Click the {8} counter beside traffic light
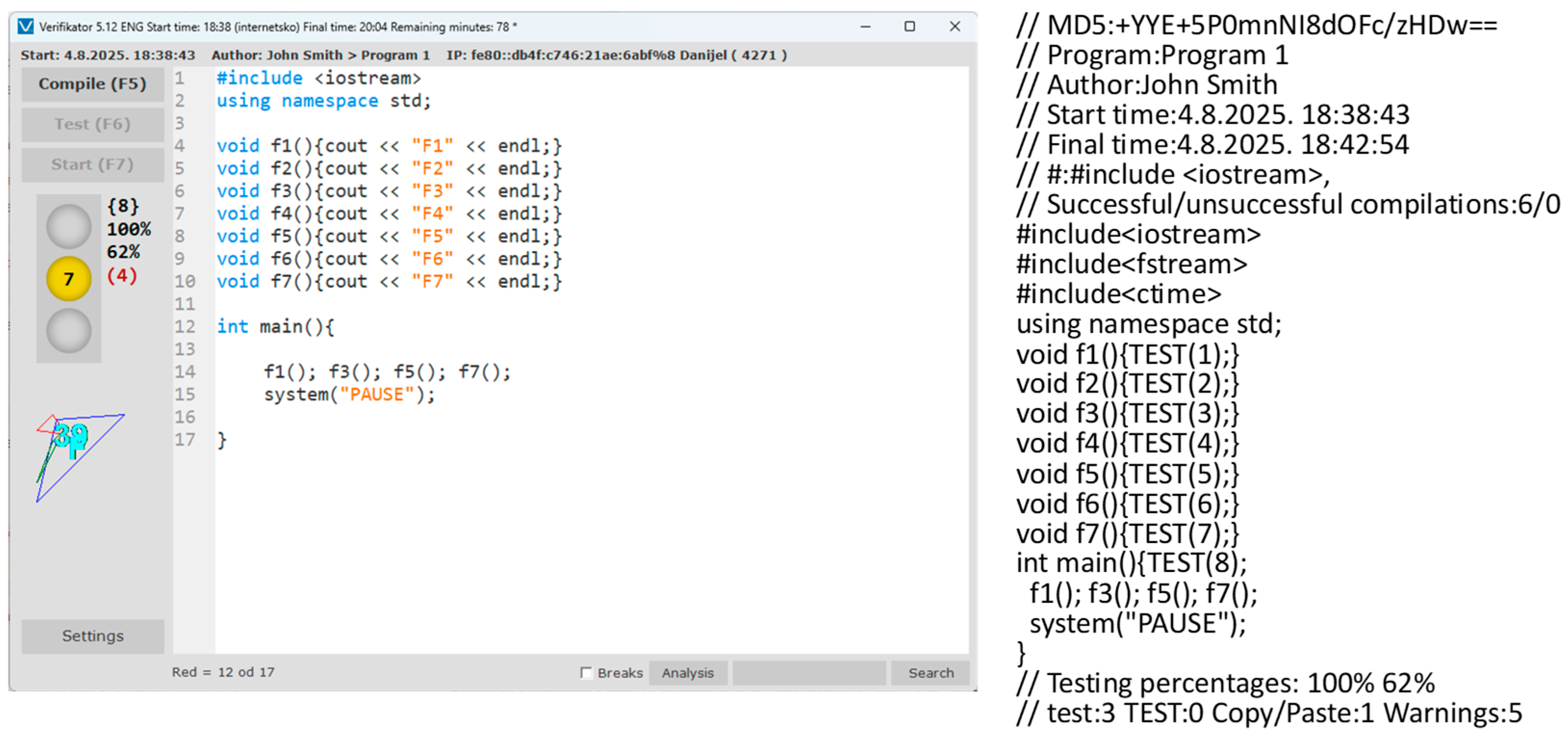 123,206
